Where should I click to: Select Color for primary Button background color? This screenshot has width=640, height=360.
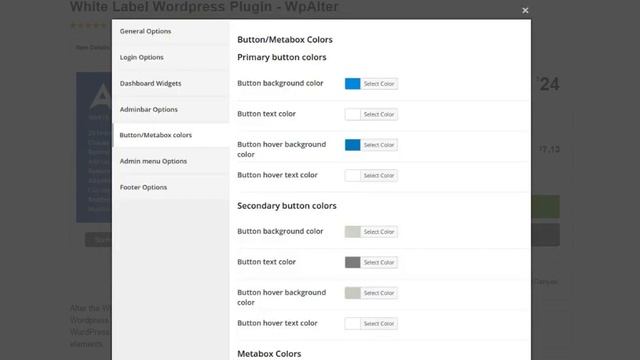pyautogui.click(x=379, y=84)
